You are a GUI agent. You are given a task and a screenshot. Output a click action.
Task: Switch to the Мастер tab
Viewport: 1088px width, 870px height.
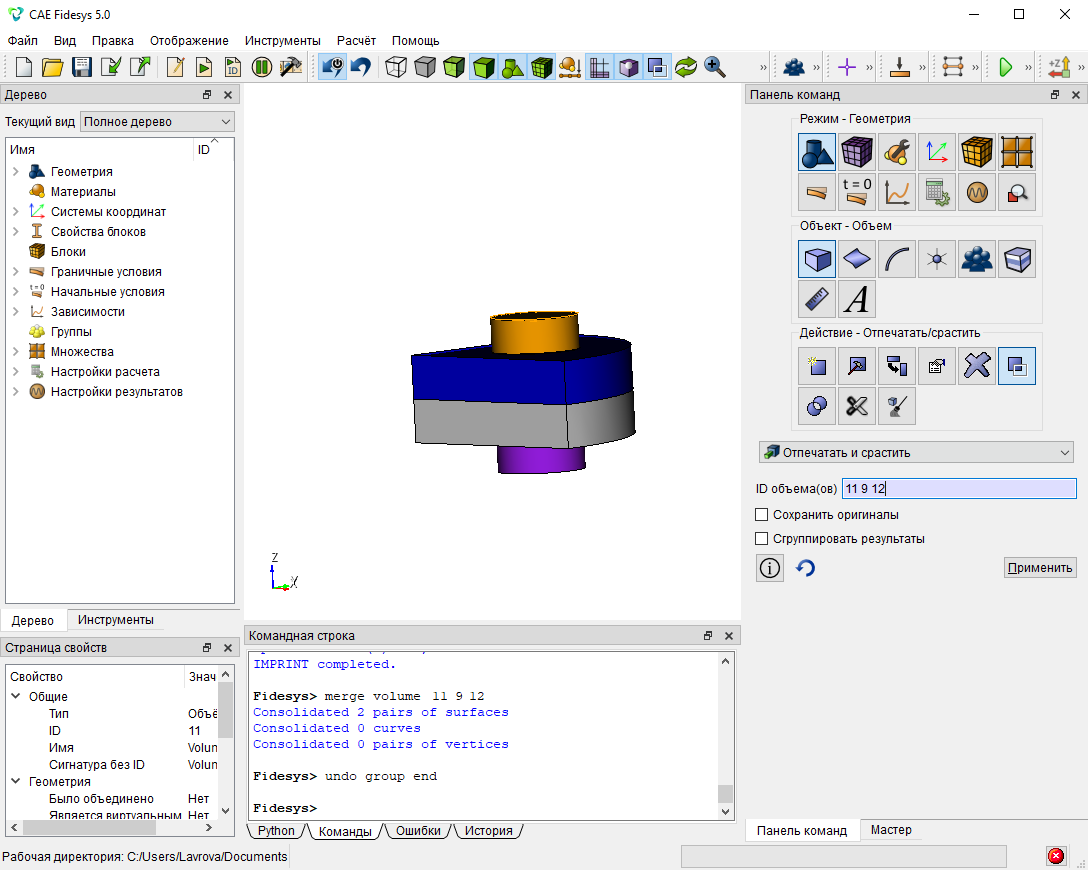891,830
